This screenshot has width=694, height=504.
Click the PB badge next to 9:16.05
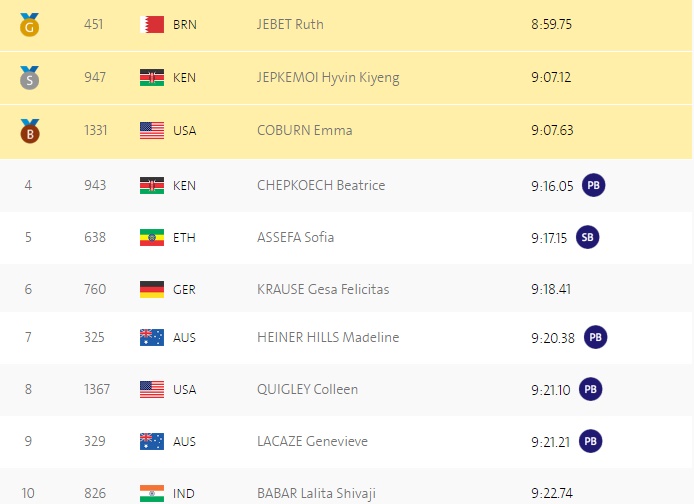point(593,185)
